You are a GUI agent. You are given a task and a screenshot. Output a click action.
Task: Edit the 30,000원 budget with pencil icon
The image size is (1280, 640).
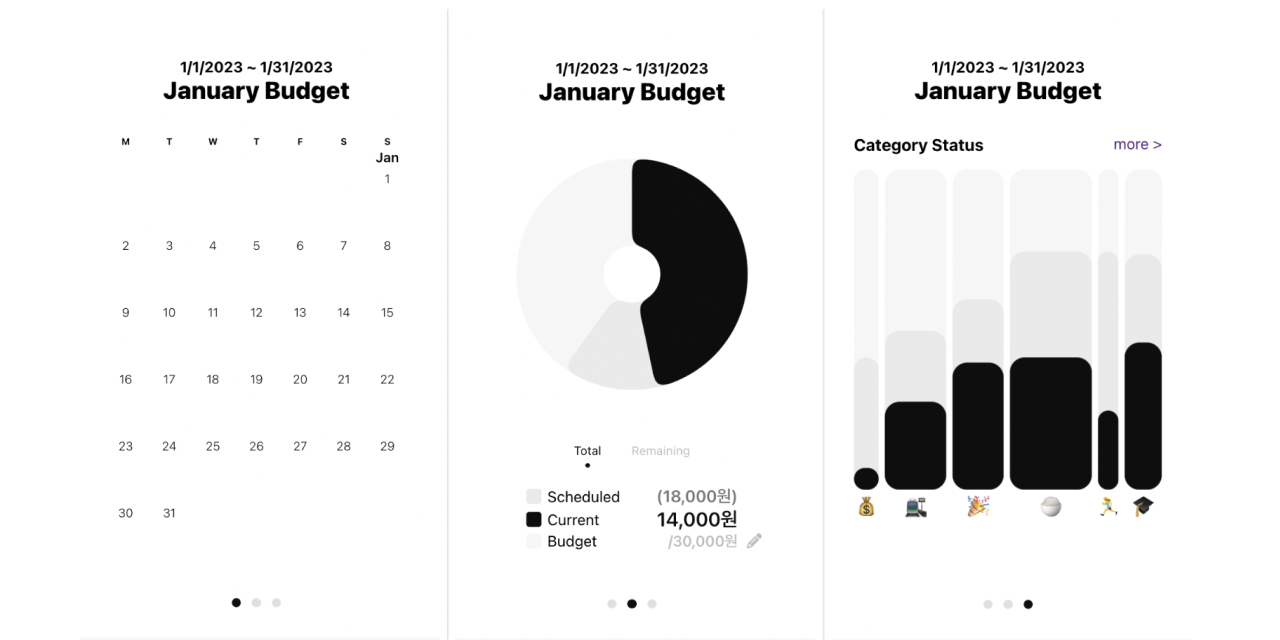(x=754, y=540)
